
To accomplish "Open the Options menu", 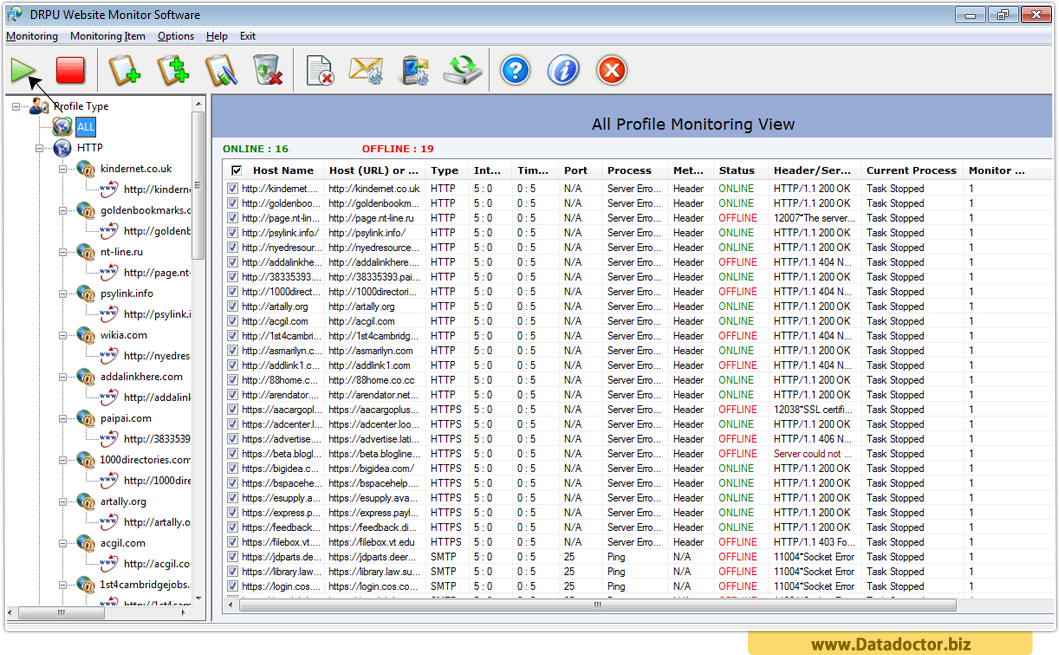I will [x=176, y=36].
